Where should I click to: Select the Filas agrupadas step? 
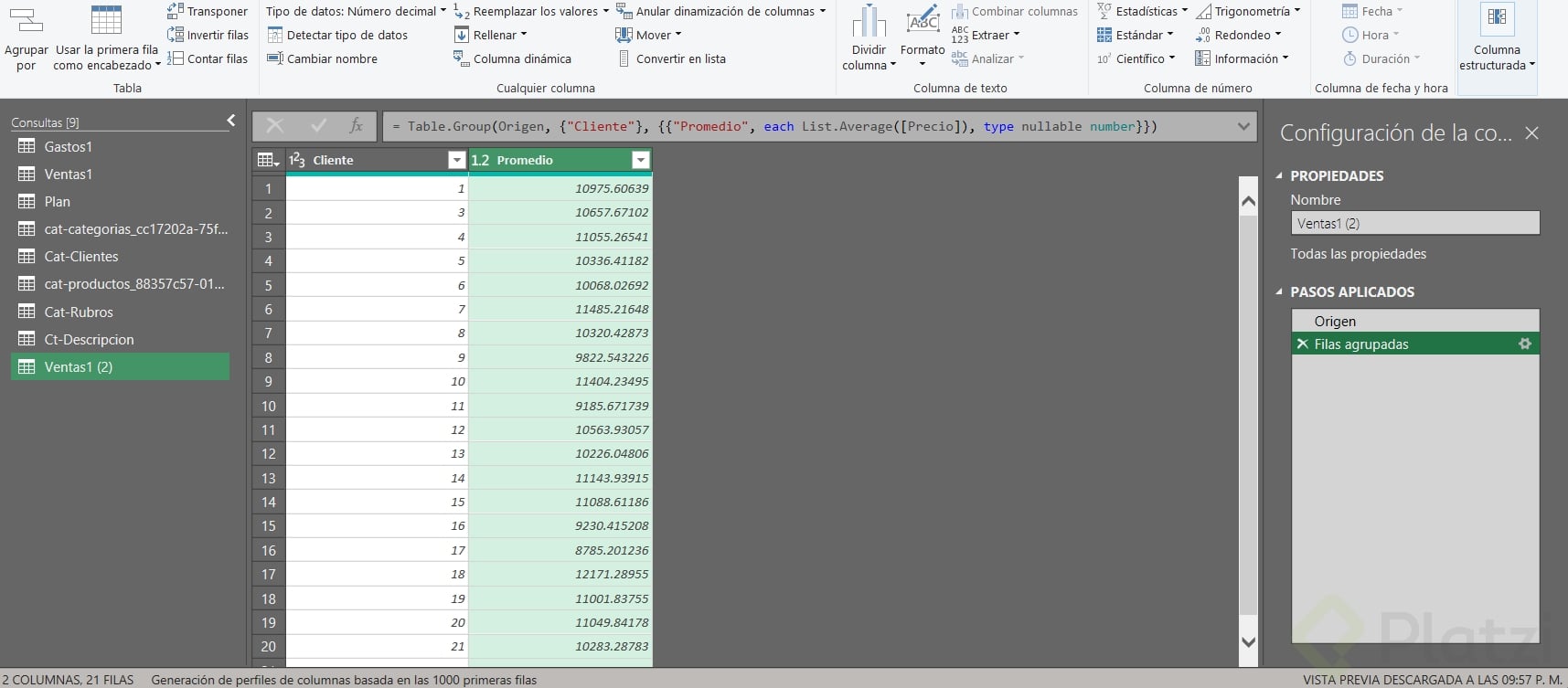tap(1415, 344)
